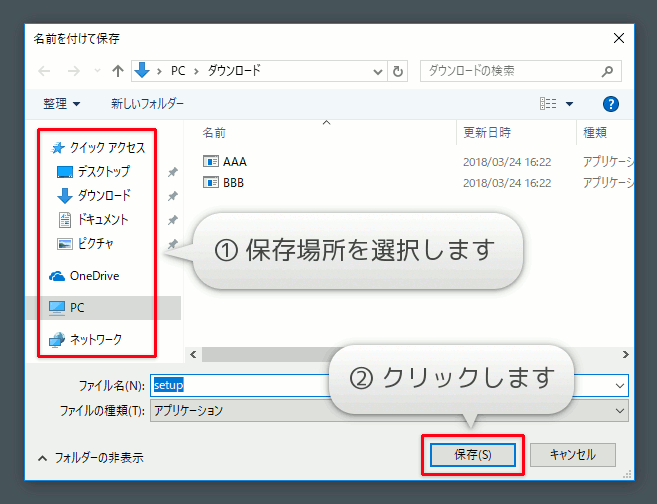Click the search magnifier icon

(x=606, y=71)
